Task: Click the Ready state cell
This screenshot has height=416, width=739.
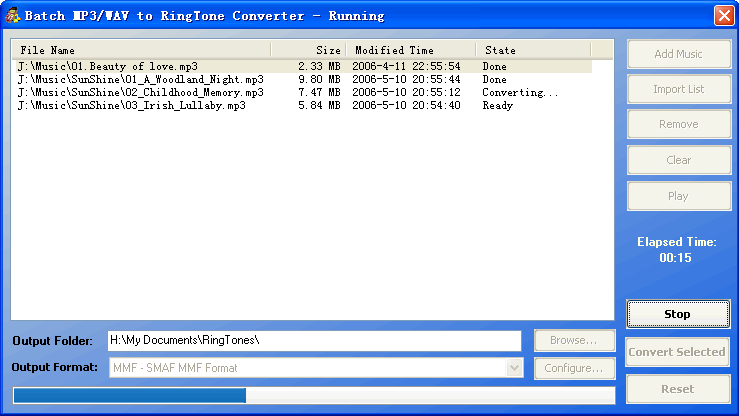Action: [498, 106]
